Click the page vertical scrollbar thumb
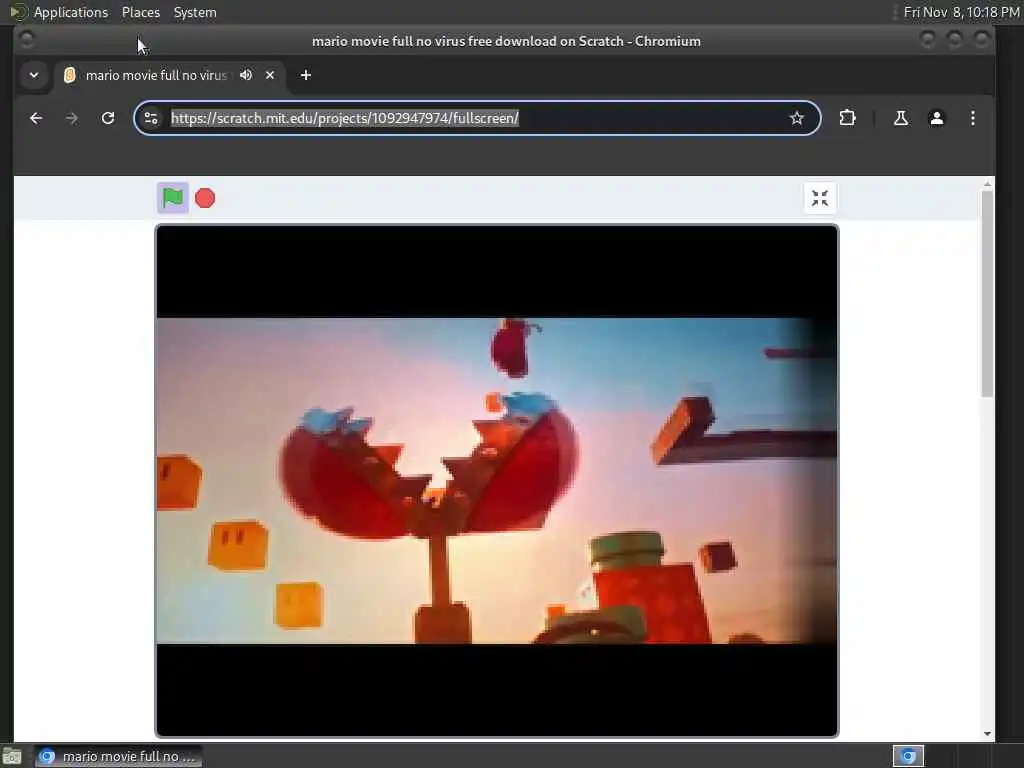 [987, 293]
